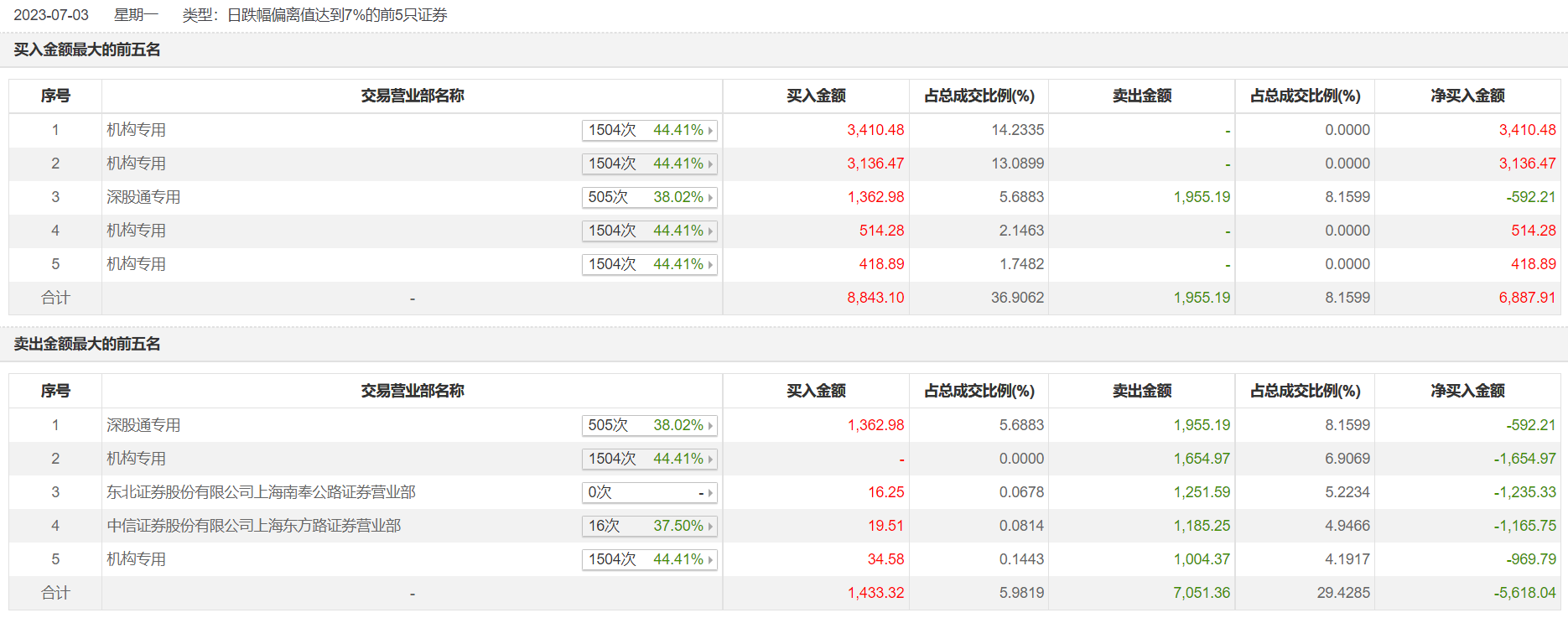
Task: Expand 1504次 box in buy-table row 5
Action: (x=649, y=265)
